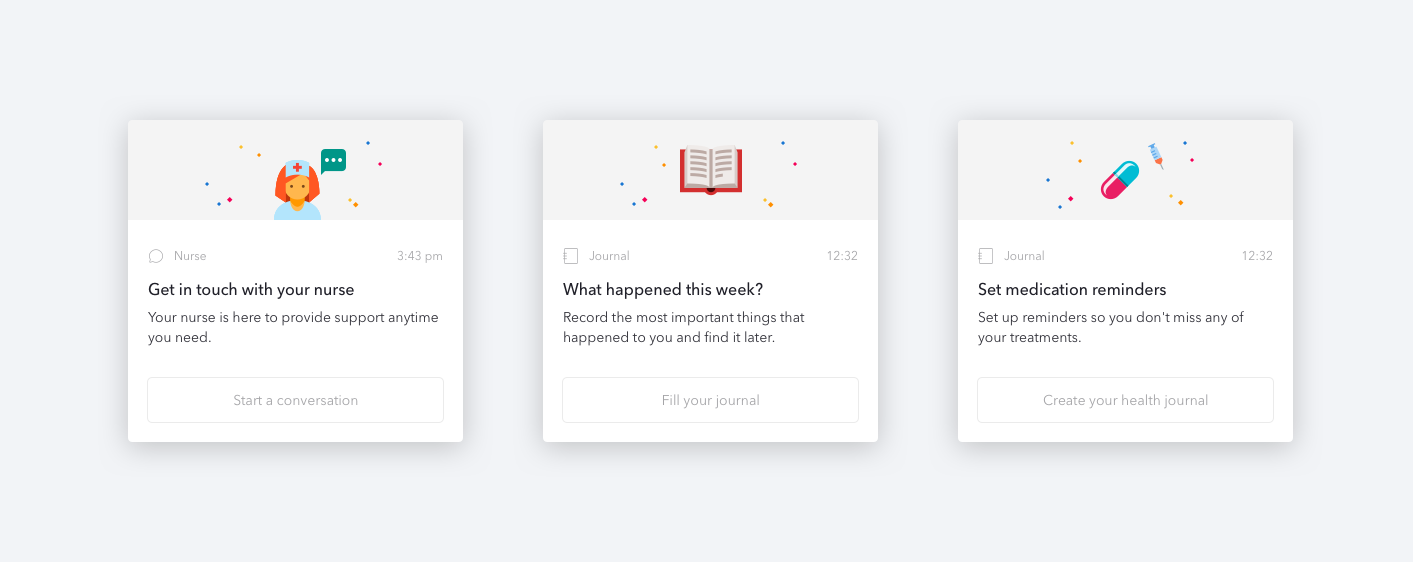Click the notebook icon on the medication reminders card
Screen dimensions: 1413x562
[986, 256]
